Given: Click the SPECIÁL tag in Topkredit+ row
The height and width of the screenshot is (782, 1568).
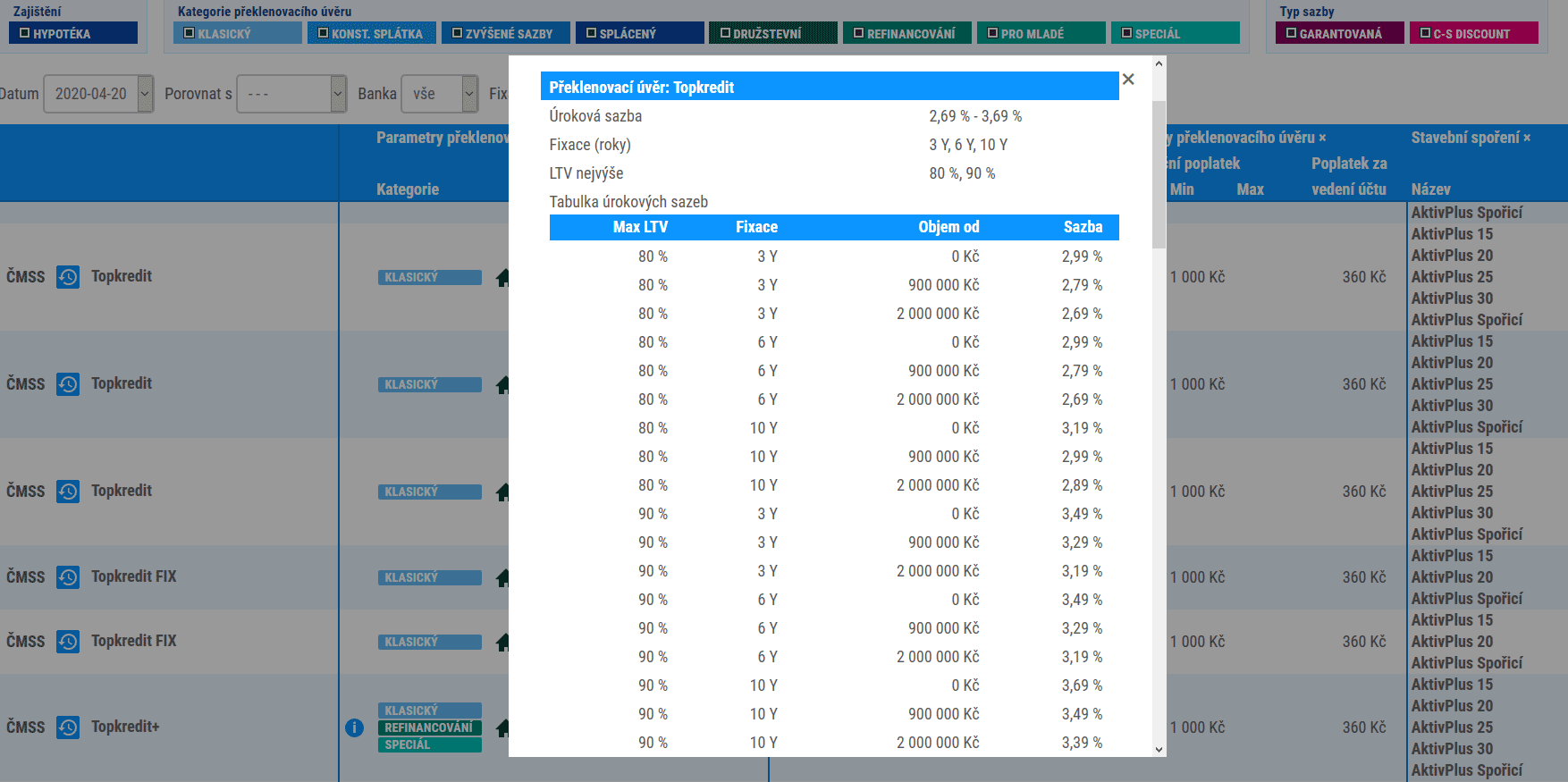Looking at the screenshot, I should (x=429, y=744).
